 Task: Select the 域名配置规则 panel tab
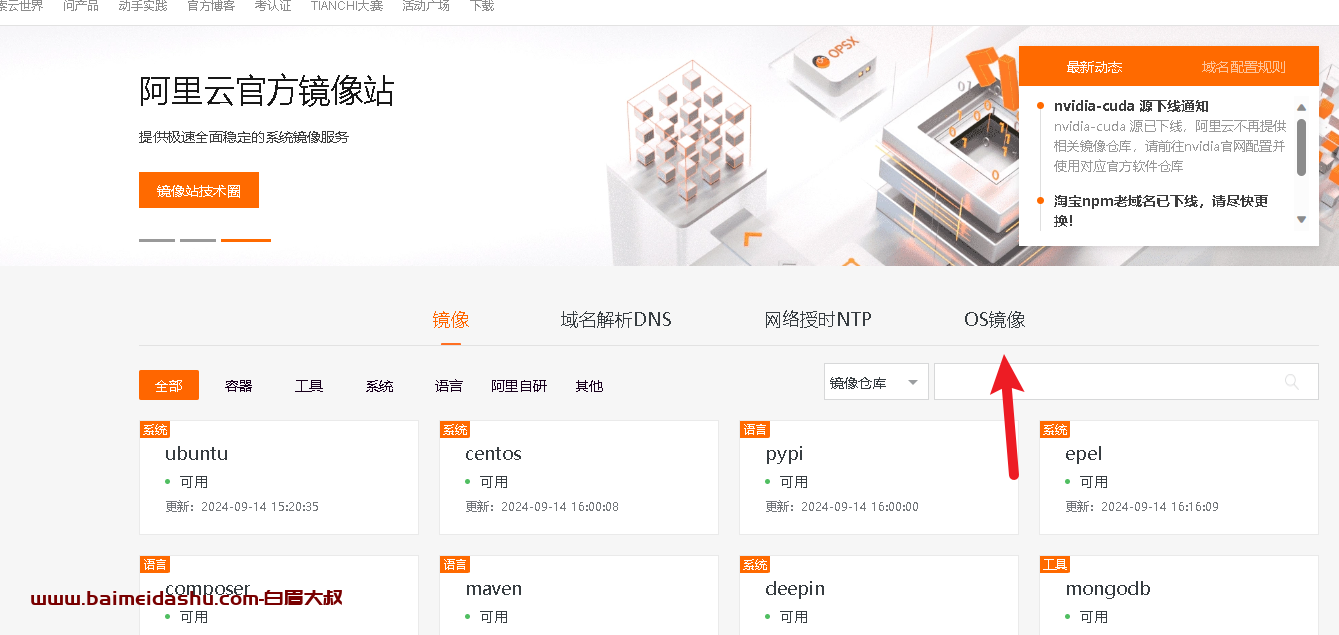coord(1244,67)
